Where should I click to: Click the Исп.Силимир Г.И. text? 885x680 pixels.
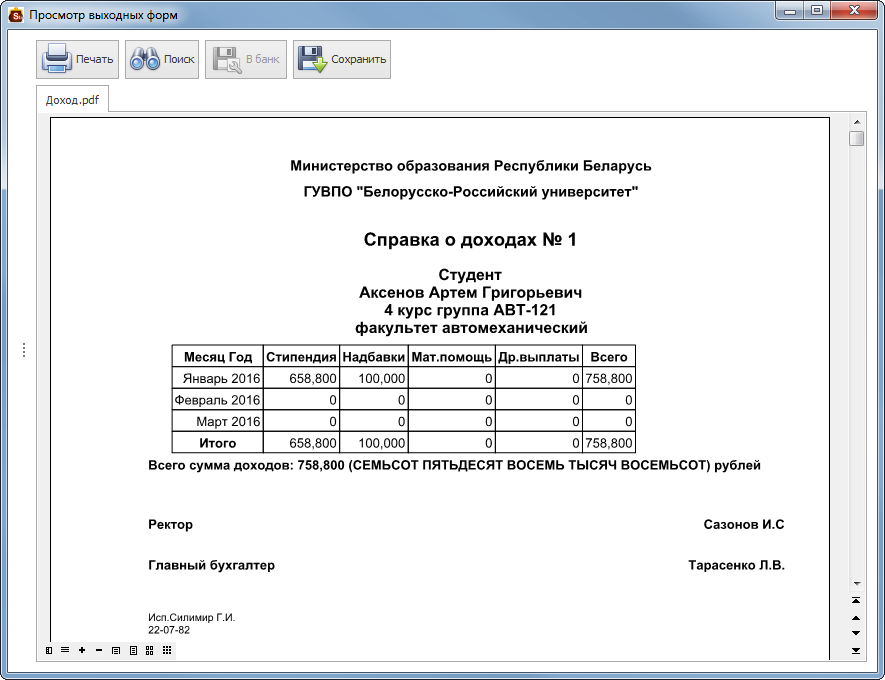[192, 617]
